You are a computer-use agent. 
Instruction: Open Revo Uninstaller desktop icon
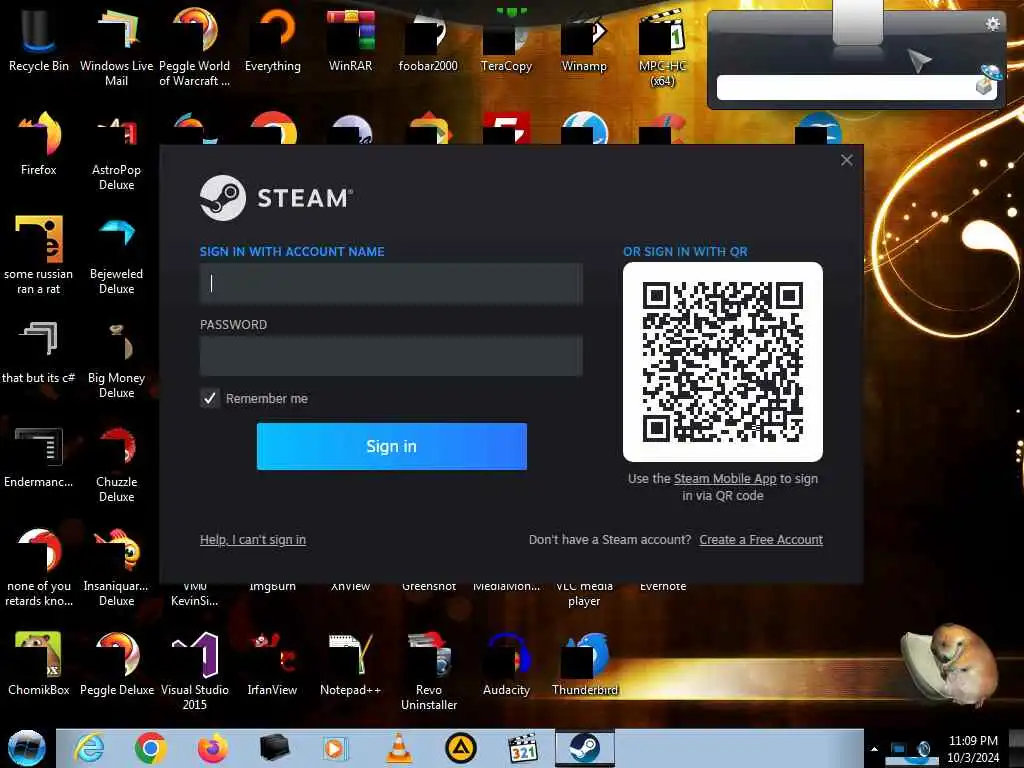point(428,671)
